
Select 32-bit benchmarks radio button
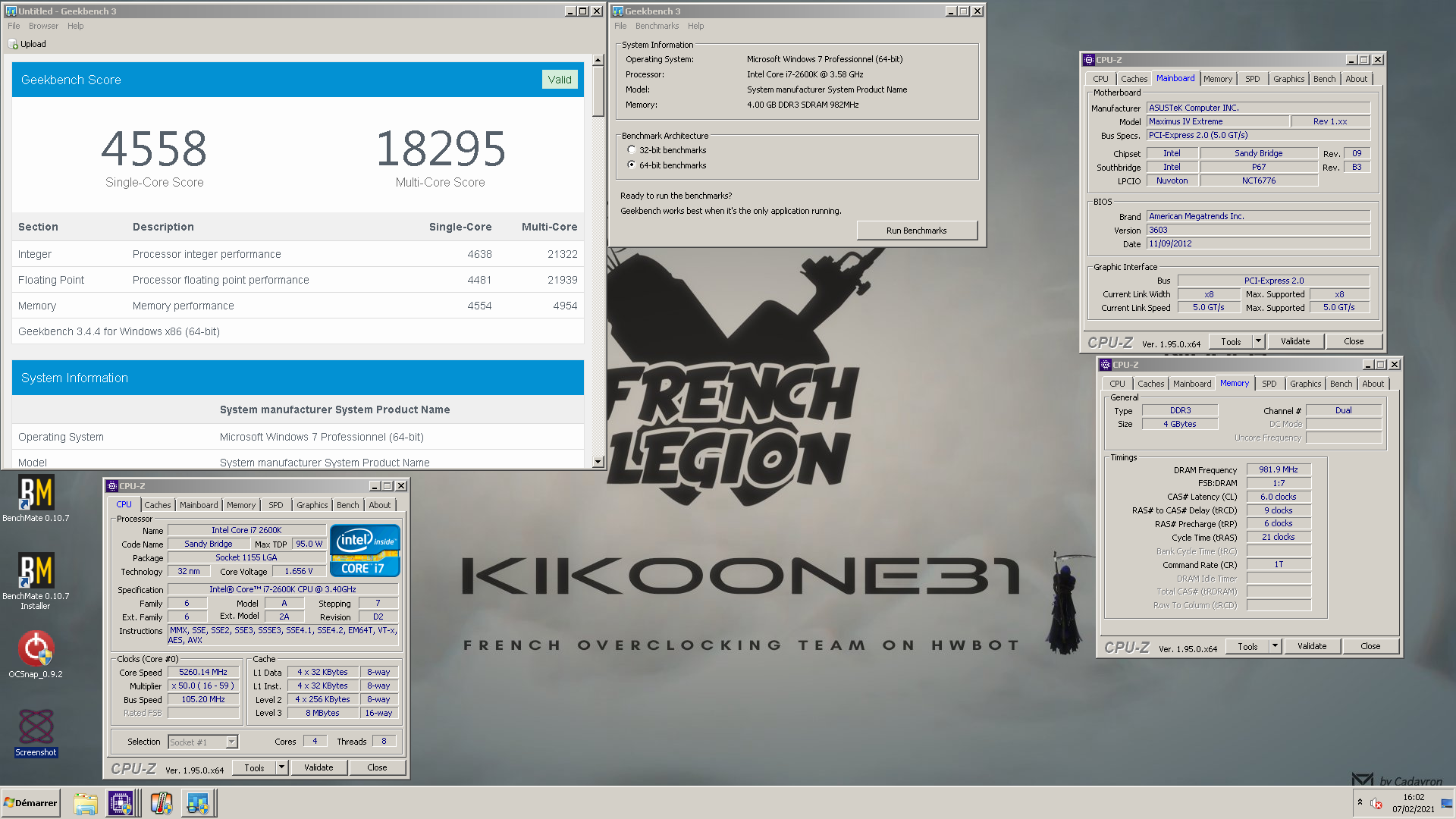tap(632, 150)
